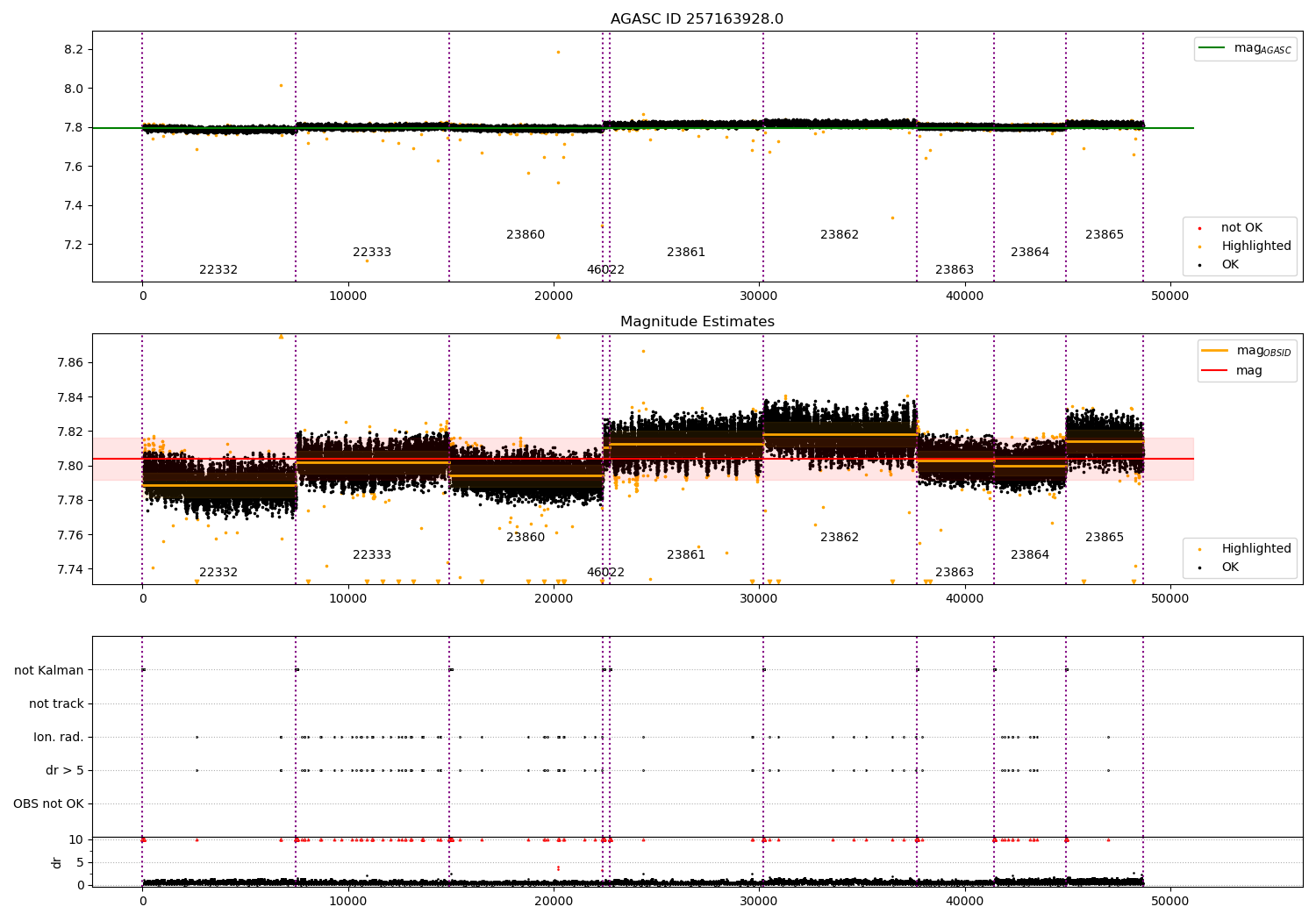Click obsid label 46022 in top plot
This screenshot has width=1316, height=921.
pos(605,270)
